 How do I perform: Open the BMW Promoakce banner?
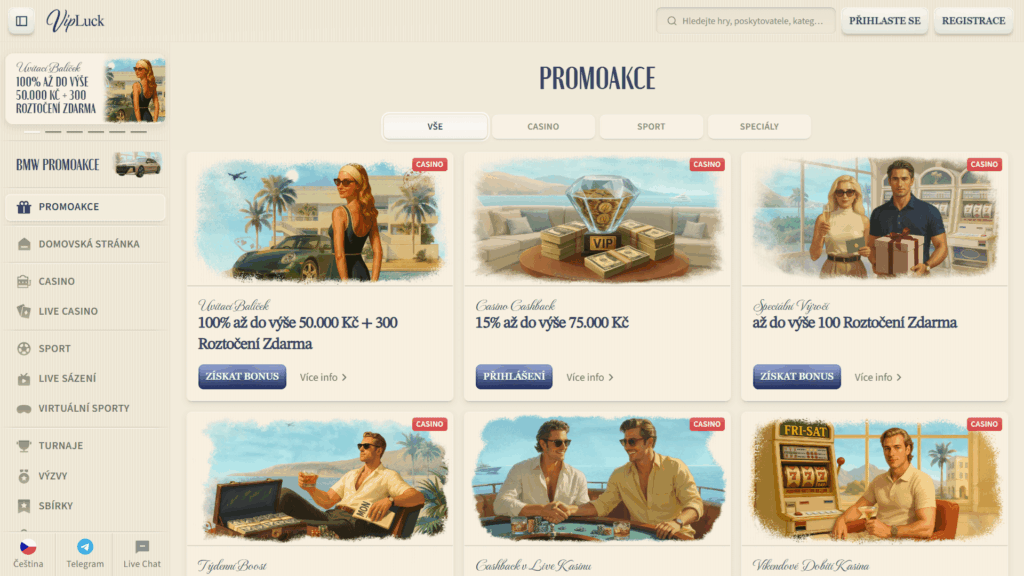point(86,165)
